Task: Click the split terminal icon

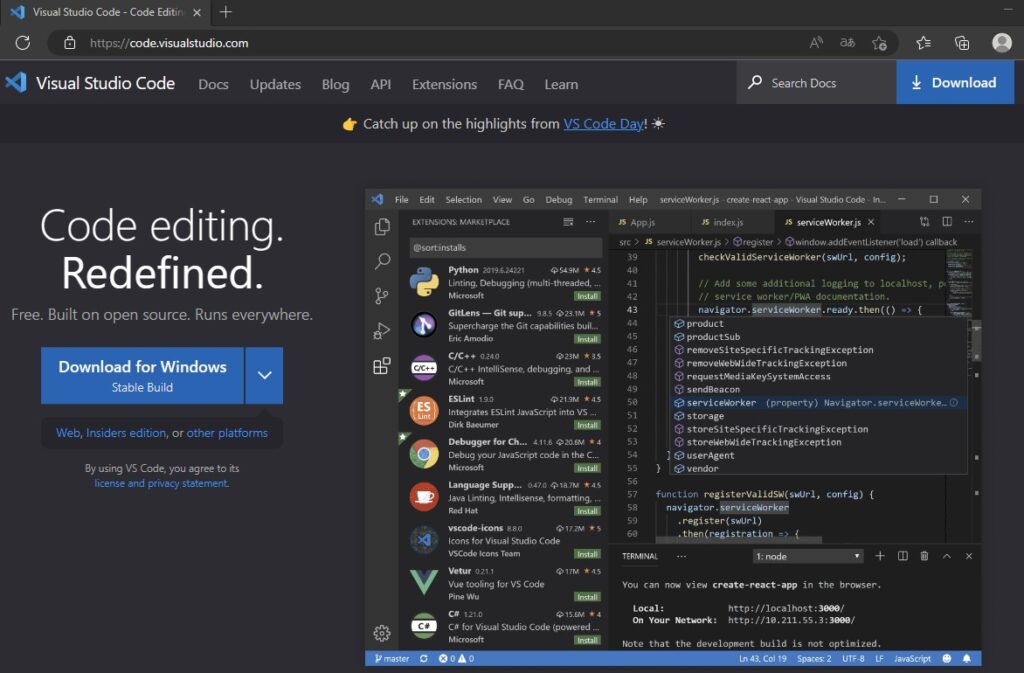Action: click(903, 556)
